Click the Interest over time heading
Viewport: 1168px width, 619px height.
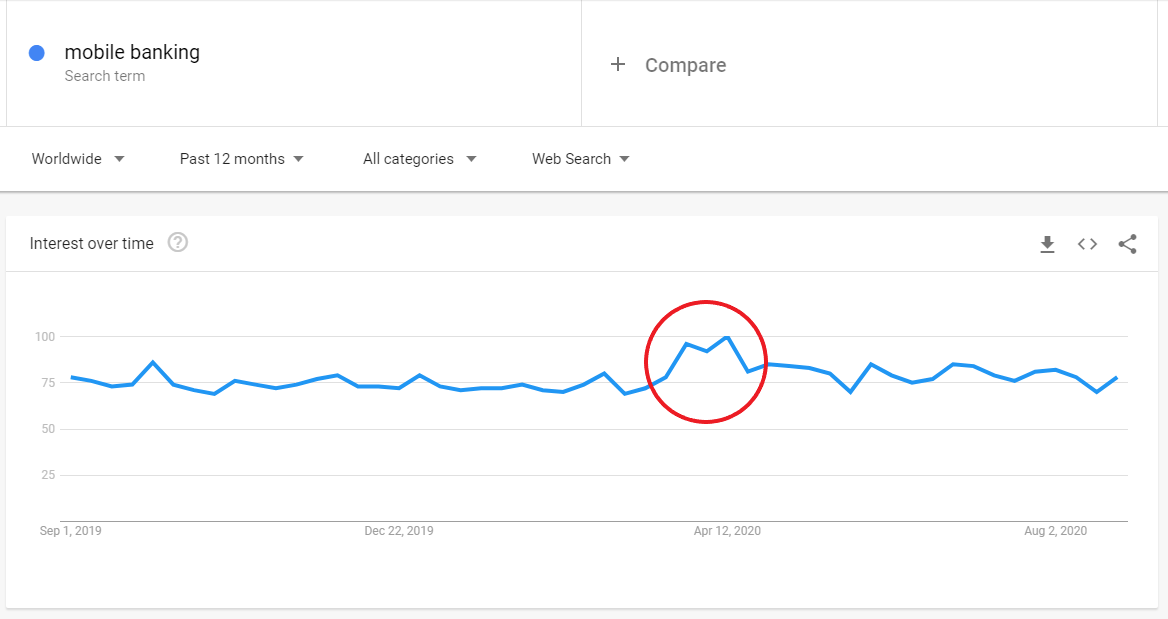[92, 243]
